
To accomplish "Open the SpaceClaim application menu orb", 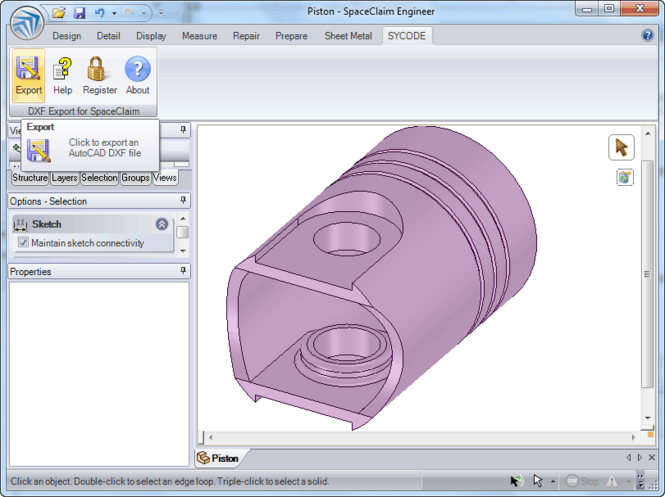I will [27, 23].
